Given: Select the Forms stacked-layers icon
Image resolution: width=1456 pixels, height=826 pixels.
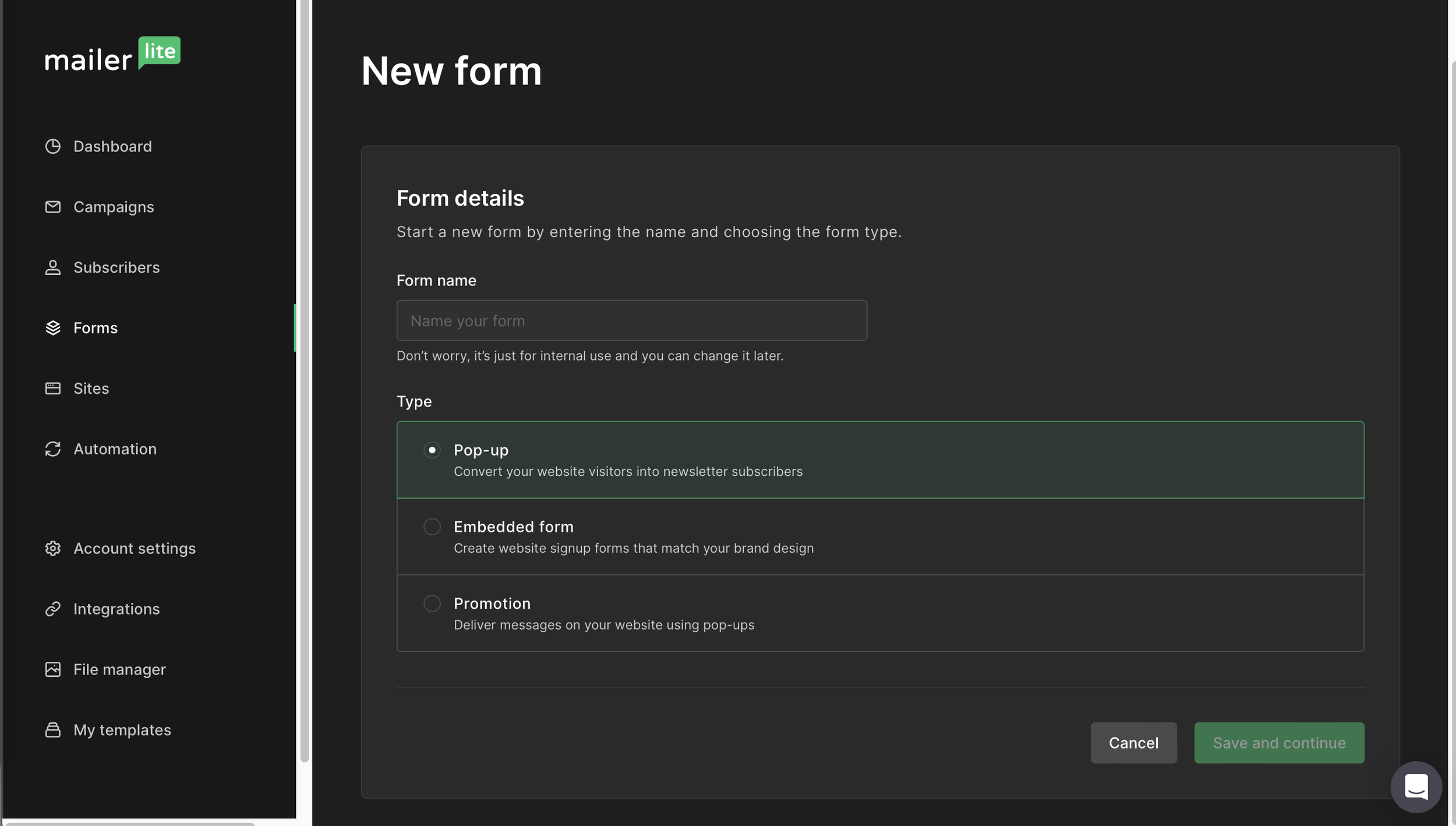Looking at the screenshot, I should pos(53,328).
